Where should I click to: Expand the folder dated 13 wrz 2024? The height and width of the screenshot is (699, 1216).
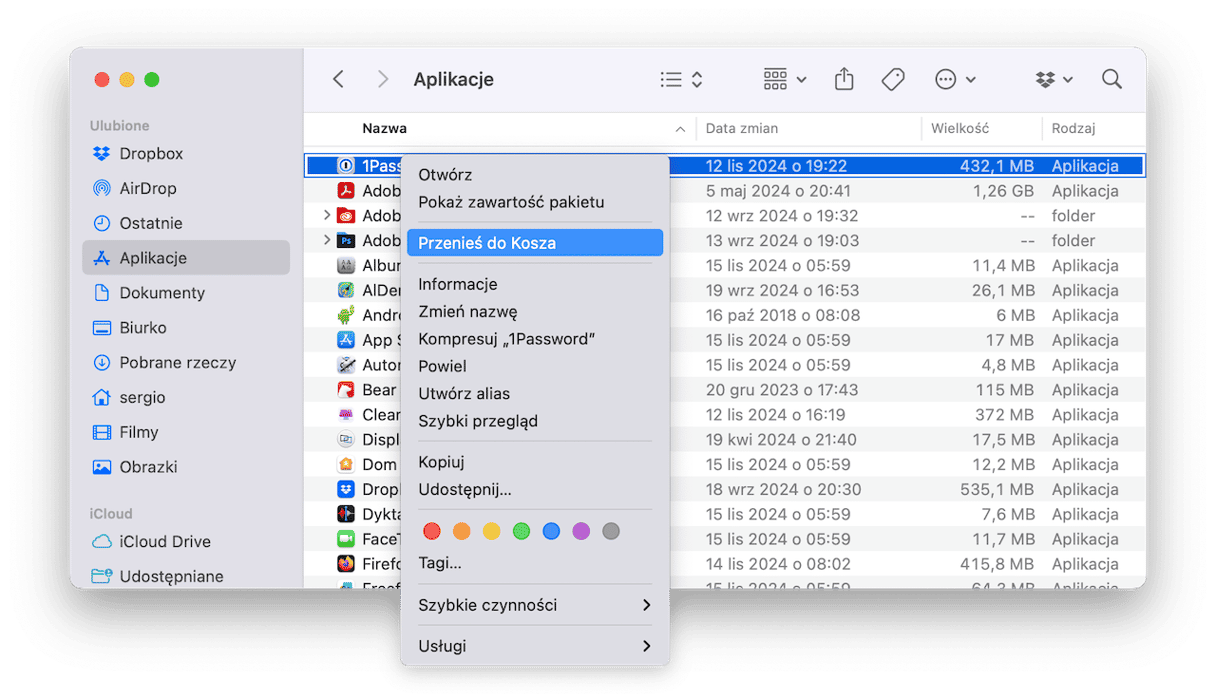point(326,240)
